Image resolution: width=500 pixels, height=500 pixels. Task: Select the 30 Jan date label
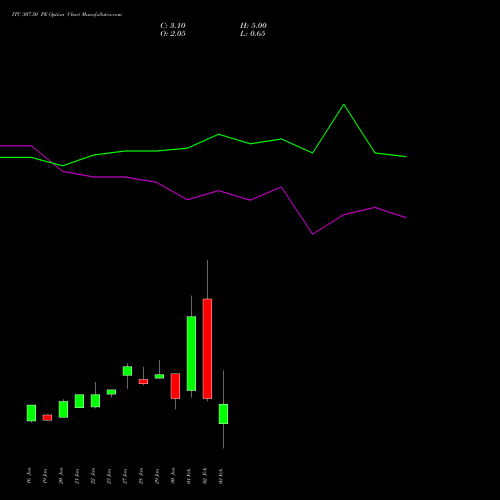pos(173,476)
